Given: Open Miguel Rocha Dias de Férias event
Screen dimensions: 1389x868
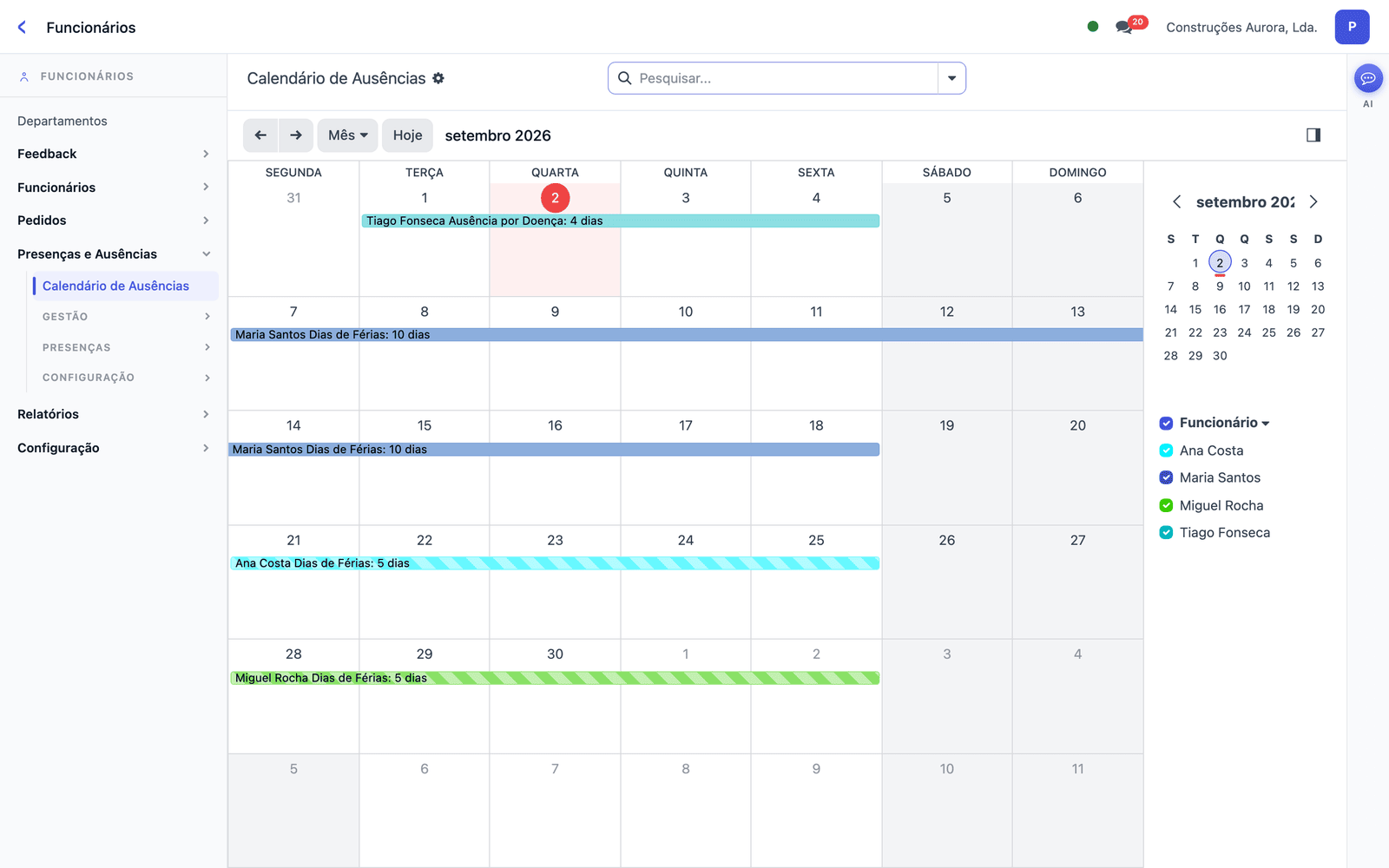Looking at the screenshot, I should pyautogui.click(x=556, y=678).
